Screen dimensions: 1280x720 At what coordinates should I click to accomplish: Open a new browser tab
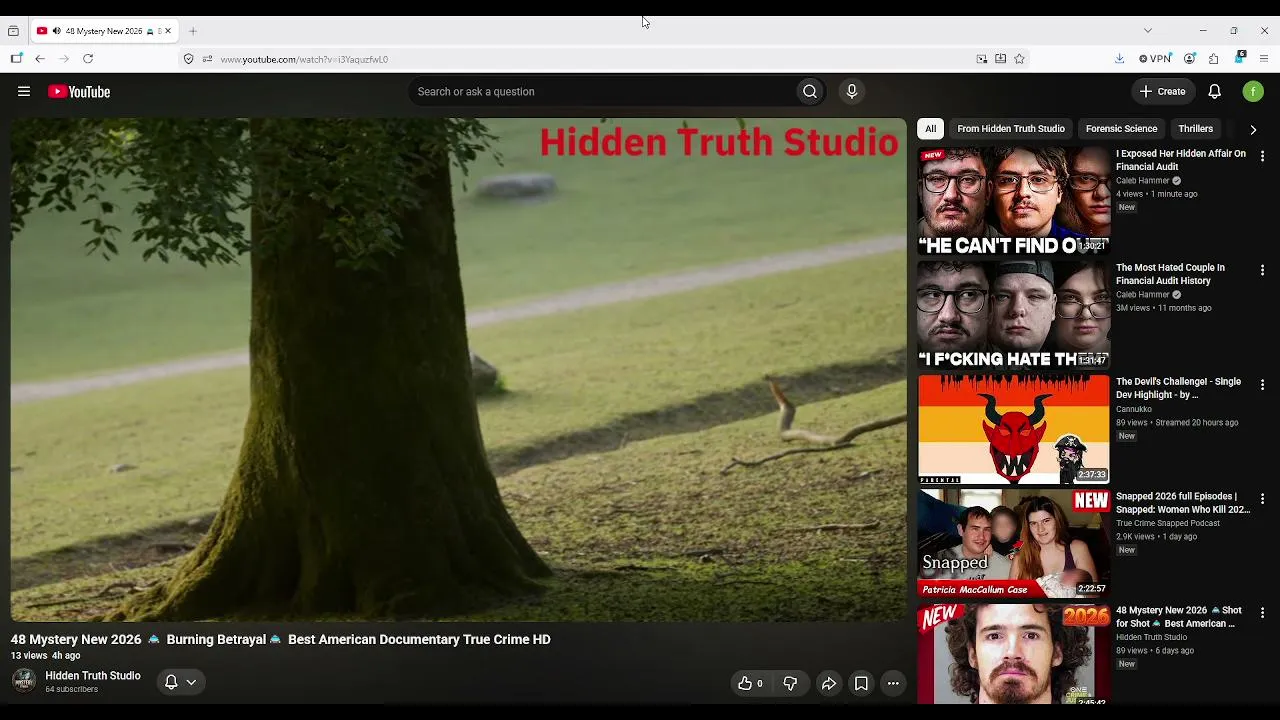(x=193, y=31)
